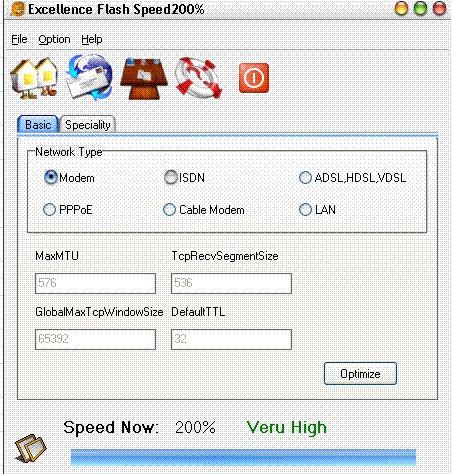Click the green Veru High text

pos(287,427)
